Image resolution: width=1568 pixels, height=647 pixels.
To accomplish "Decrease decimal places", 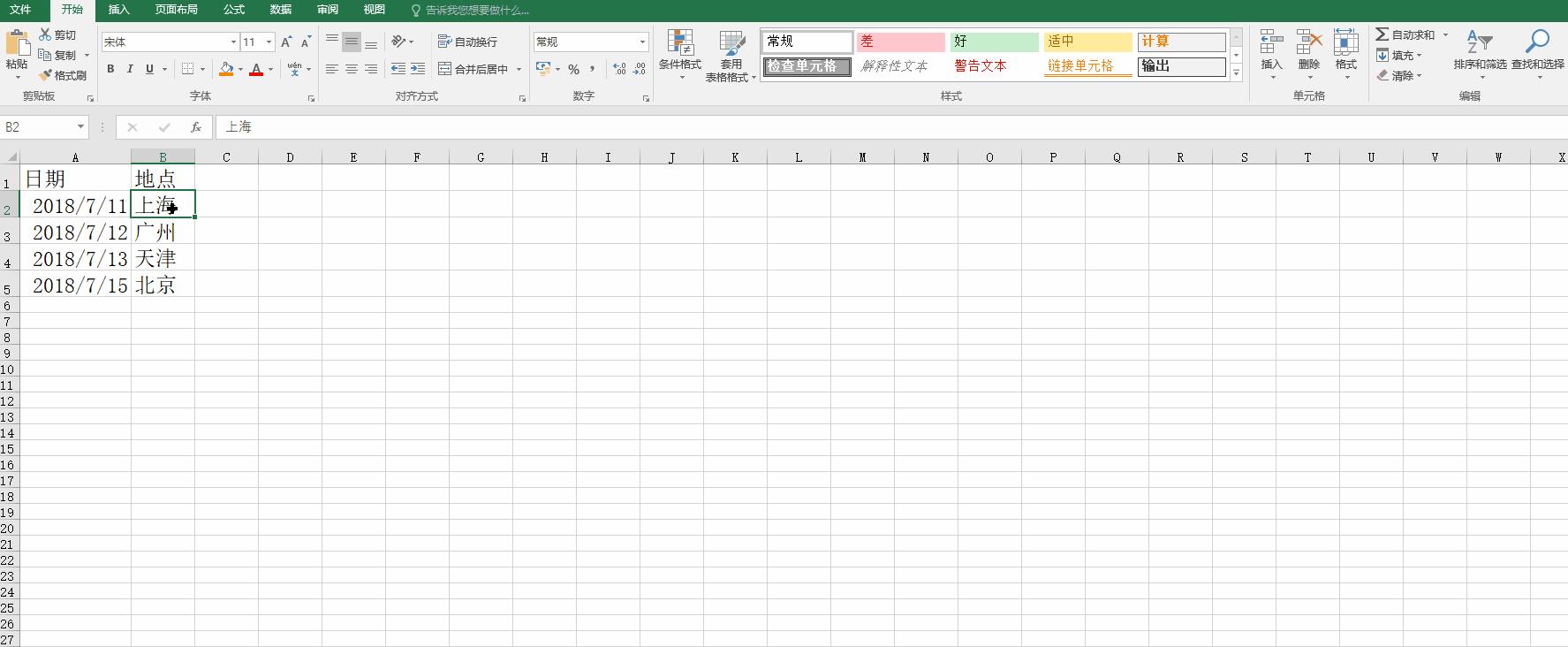I will click(x=639, y=69).
